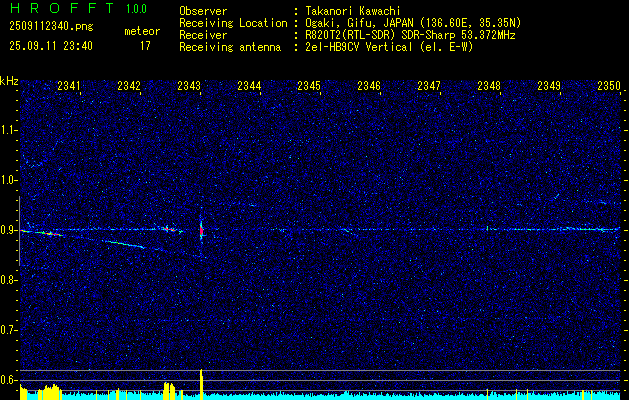Click receiver info R820T2(RTL-SDR) SDR-Sharp 53.372MHz
Screen dimensions: 629x400
click(x=410, y=35)
